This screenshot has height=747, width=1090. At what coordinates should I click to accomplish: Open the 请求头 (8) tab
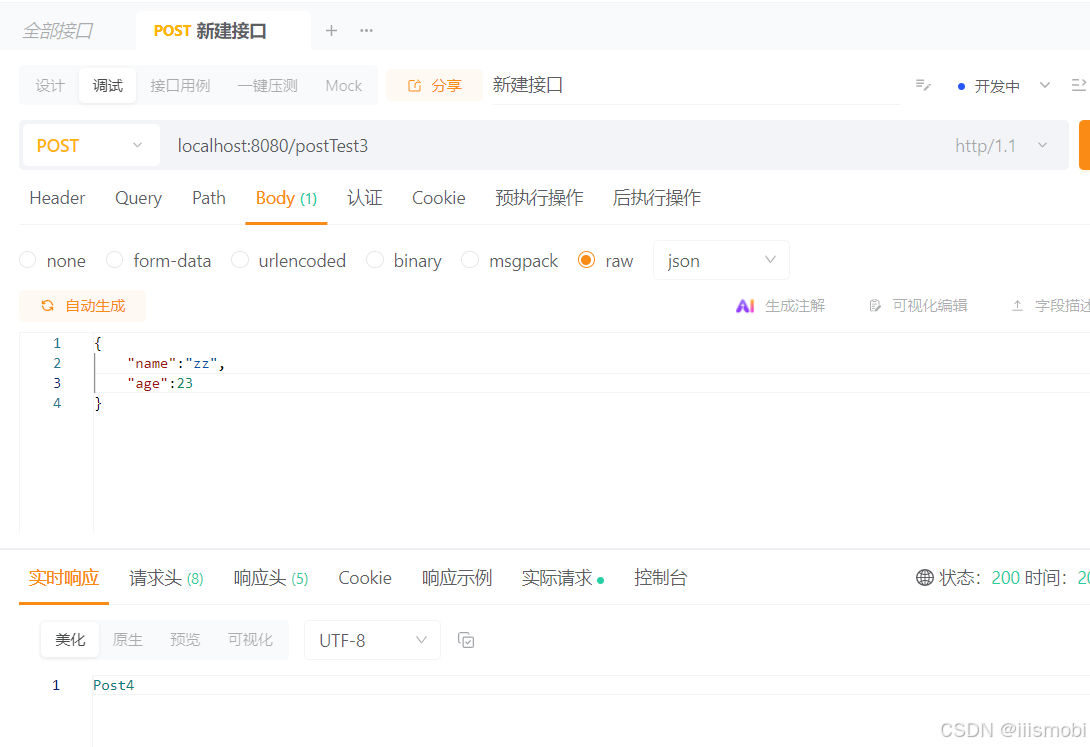pos(166,577)
